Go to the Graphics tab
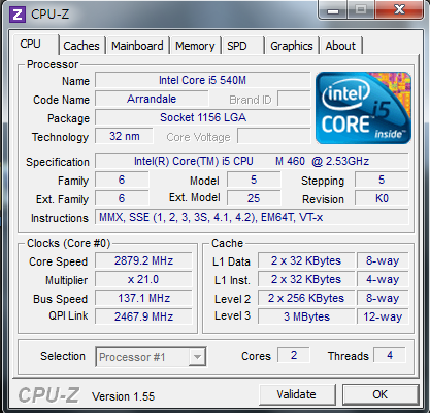 [291, 46]
